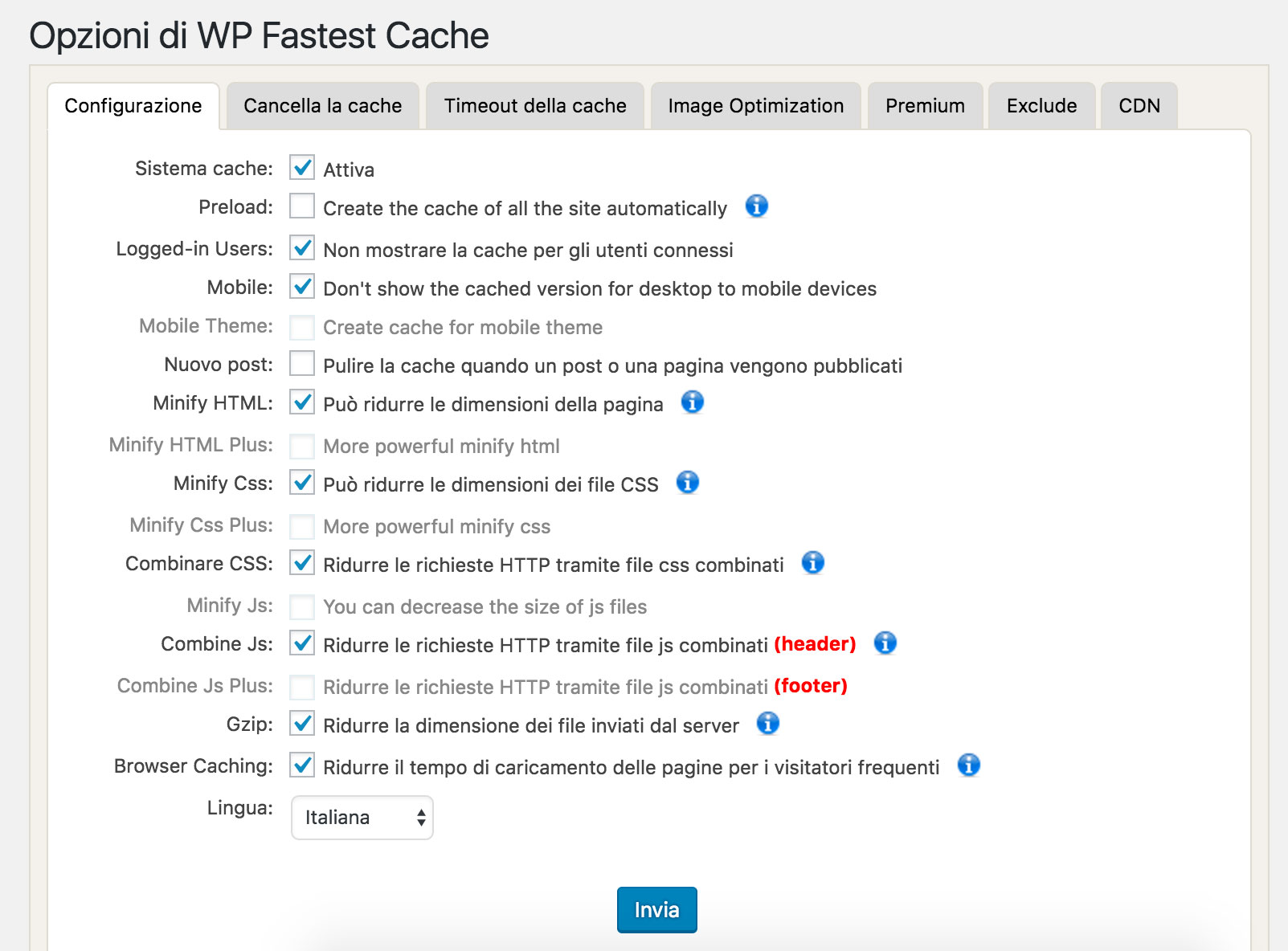The height and width of the screenshot is (951, 1288).
Task: Click the 'Opzioni di WP Fastest Cache' heading
Action: click(259, 35)
